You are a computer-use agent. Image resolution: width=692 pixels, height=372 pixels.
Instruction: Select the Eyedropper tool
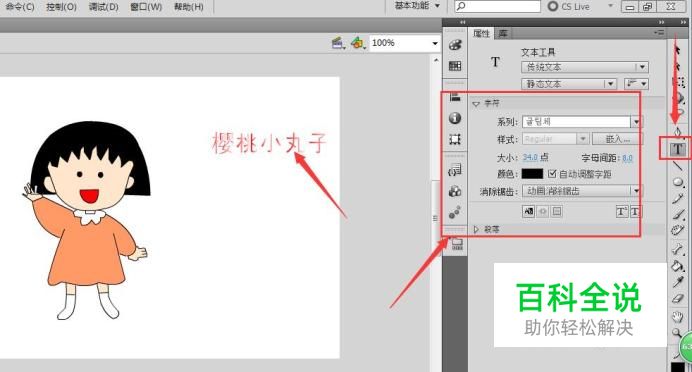point(678,282)
